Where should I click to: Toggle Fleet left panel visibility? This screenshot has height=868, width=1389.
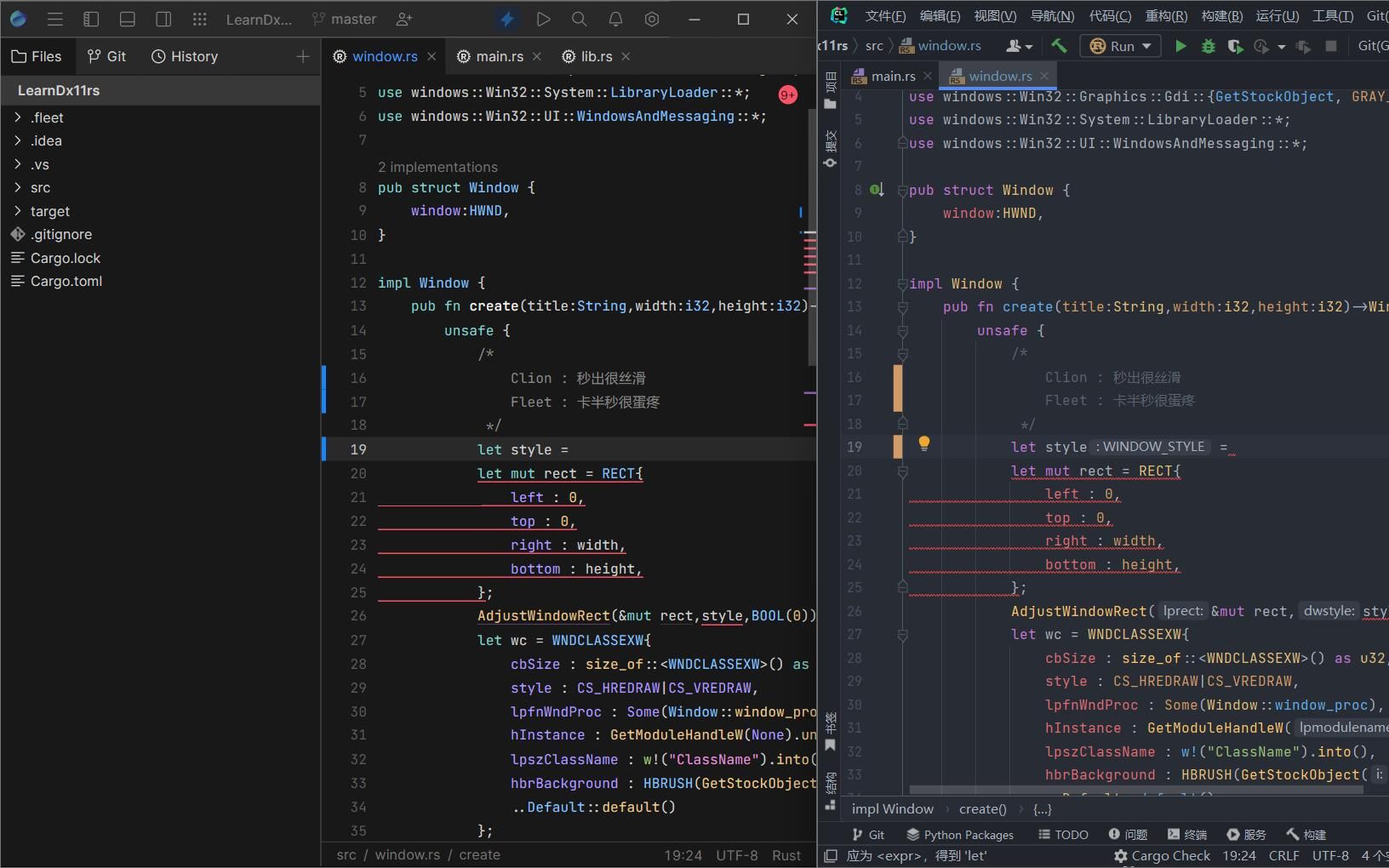coord(91,19)
